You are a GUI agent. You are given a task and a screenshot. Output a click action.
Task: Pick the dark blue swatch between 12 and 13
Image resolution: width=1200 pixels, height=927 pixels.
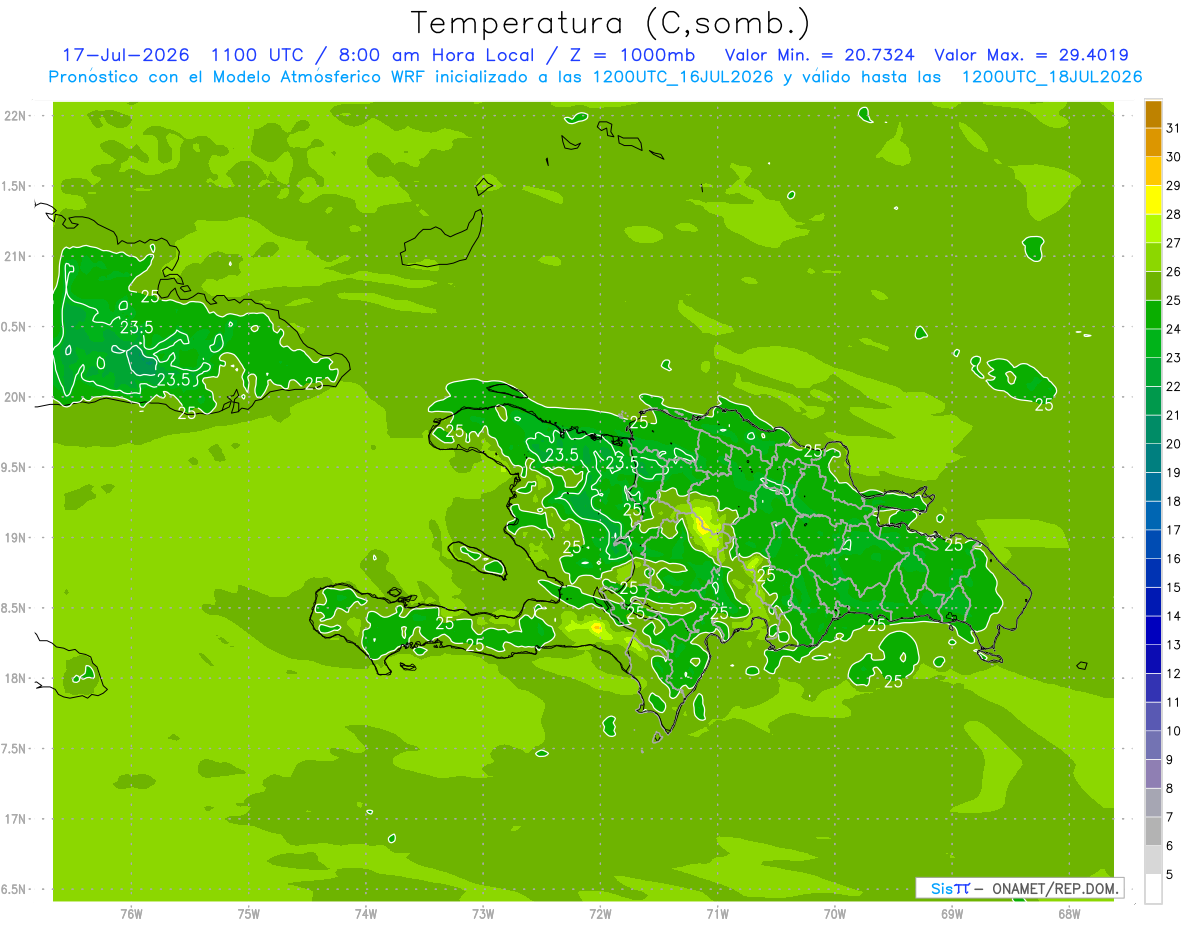click(1153, 659)
